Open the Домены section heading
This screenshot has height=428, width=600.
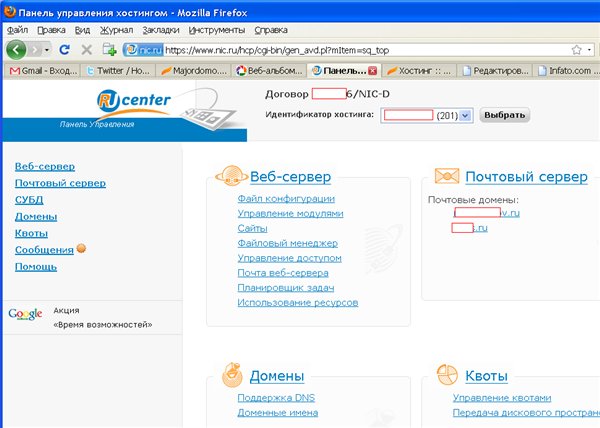pos(277,376)
